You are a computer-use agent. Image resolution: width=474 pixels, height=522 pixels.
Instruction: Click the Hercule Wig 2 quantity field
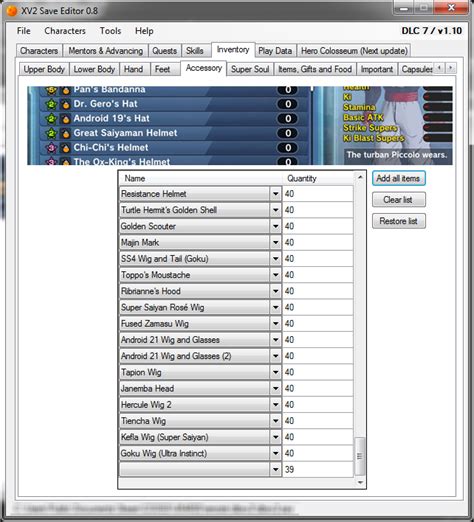[318, 405]
